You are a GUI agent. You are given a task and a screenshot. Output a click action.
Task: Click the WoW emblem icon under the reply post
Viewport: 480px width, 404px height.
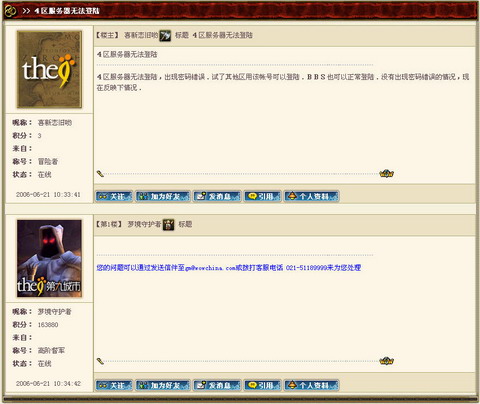(387, 361)
